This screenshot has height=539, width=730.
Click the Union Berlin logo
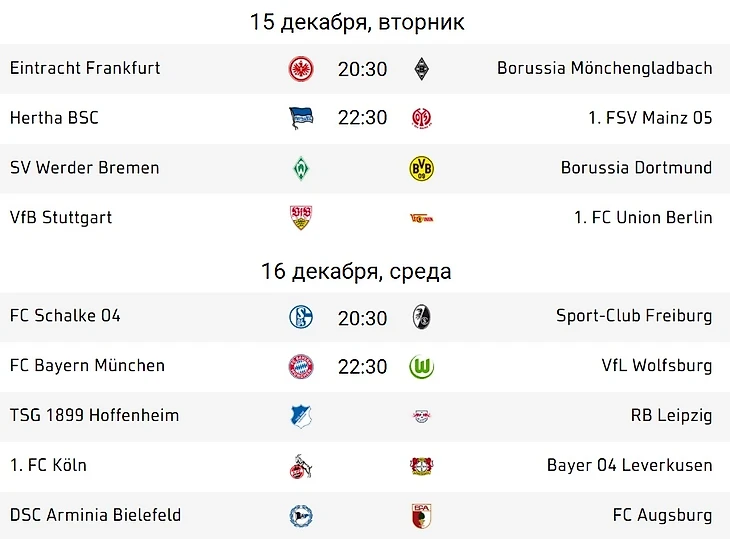point(421,218)
